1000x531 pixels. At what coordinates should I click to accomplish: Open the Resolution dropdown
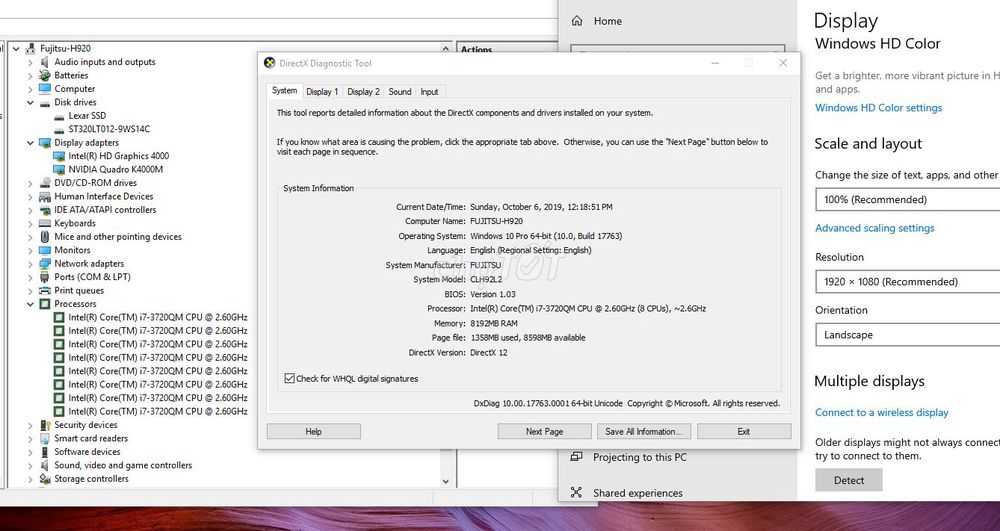(908, 282)
